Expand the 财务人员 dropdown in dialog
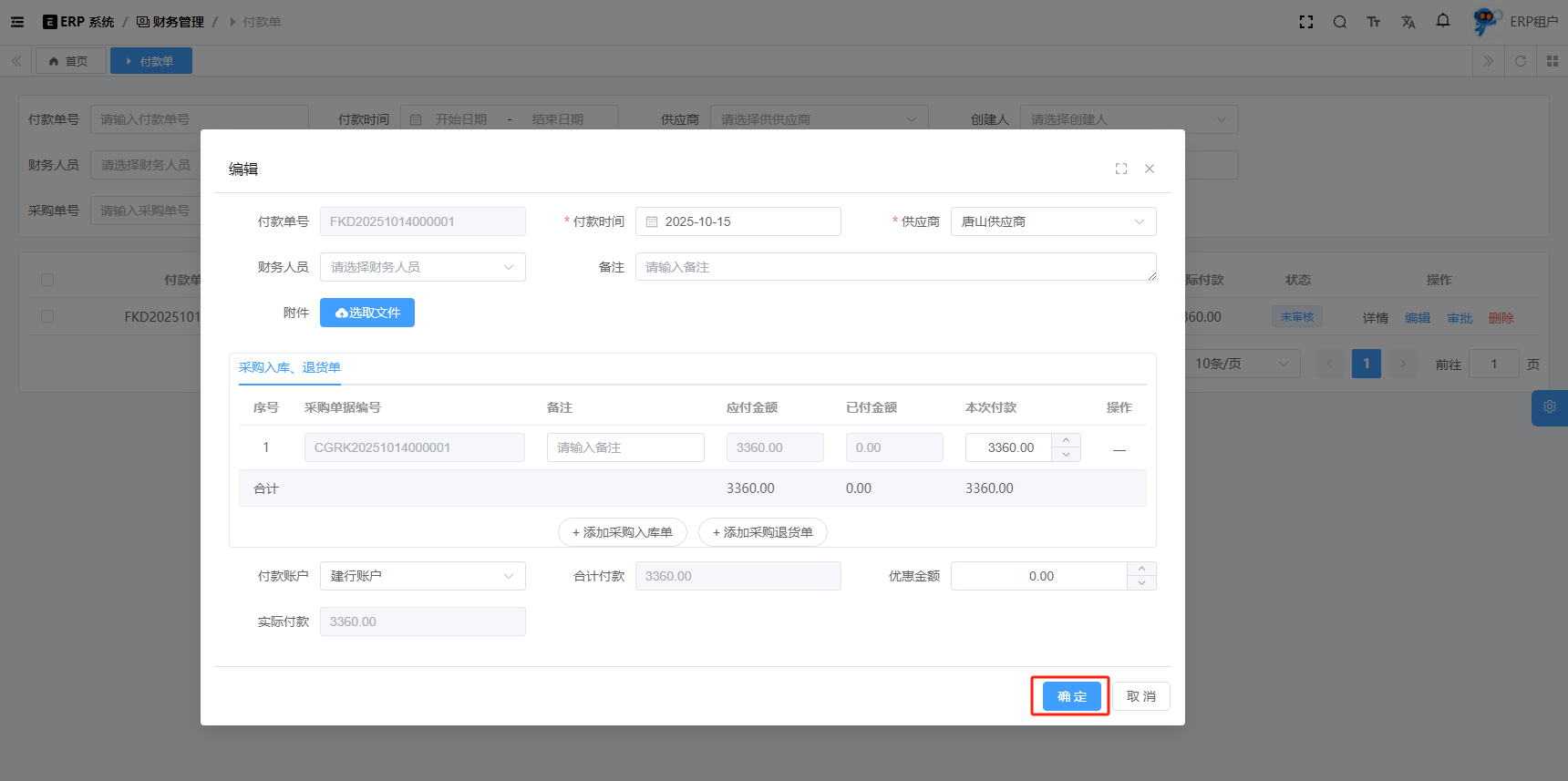The width and height of the screenshot is (1568, 781). pyautogui.click(x=422, y=267)
